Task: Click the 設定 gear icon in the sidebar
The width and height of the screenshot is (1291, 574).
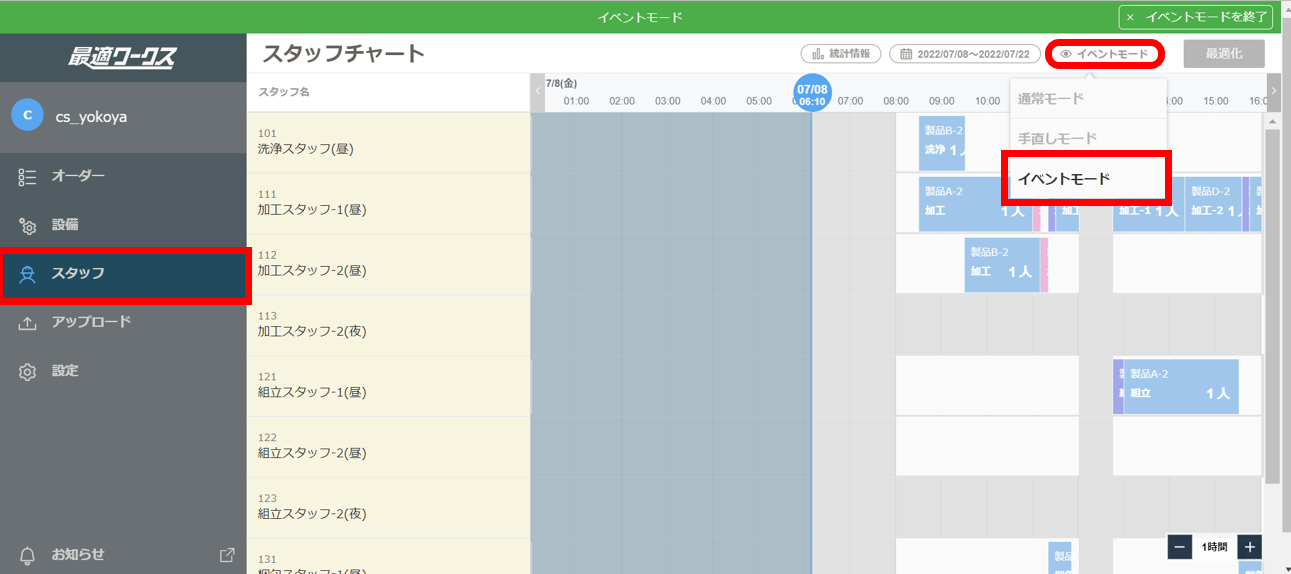Action: (x=28, y=371)
